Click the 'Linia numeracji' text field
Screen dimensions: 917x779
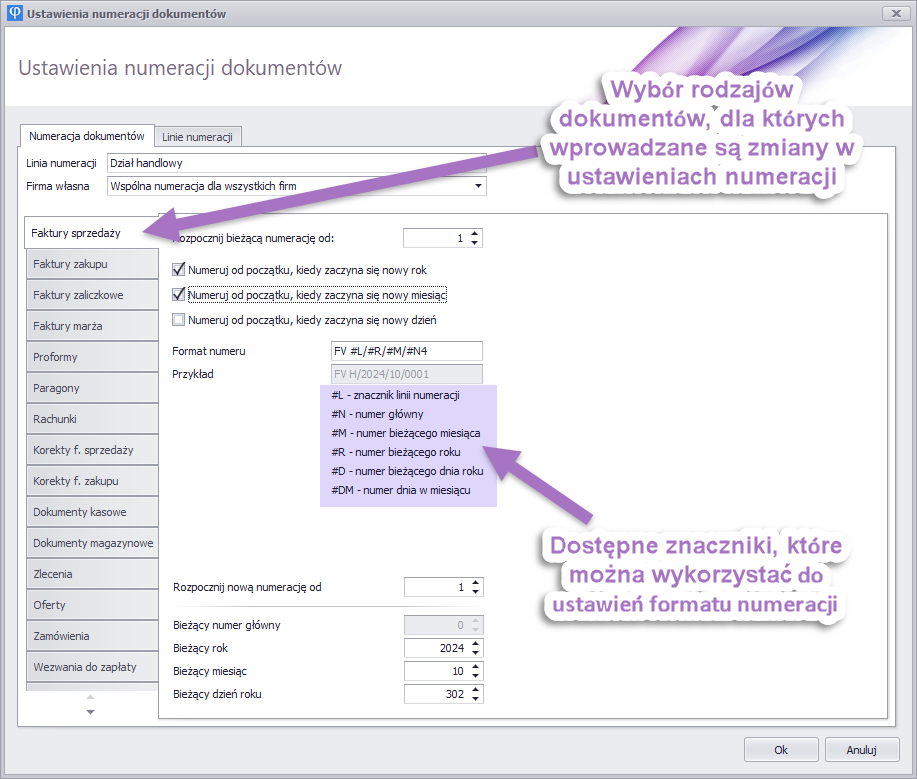pyautogui.click(x=296, y=163)
